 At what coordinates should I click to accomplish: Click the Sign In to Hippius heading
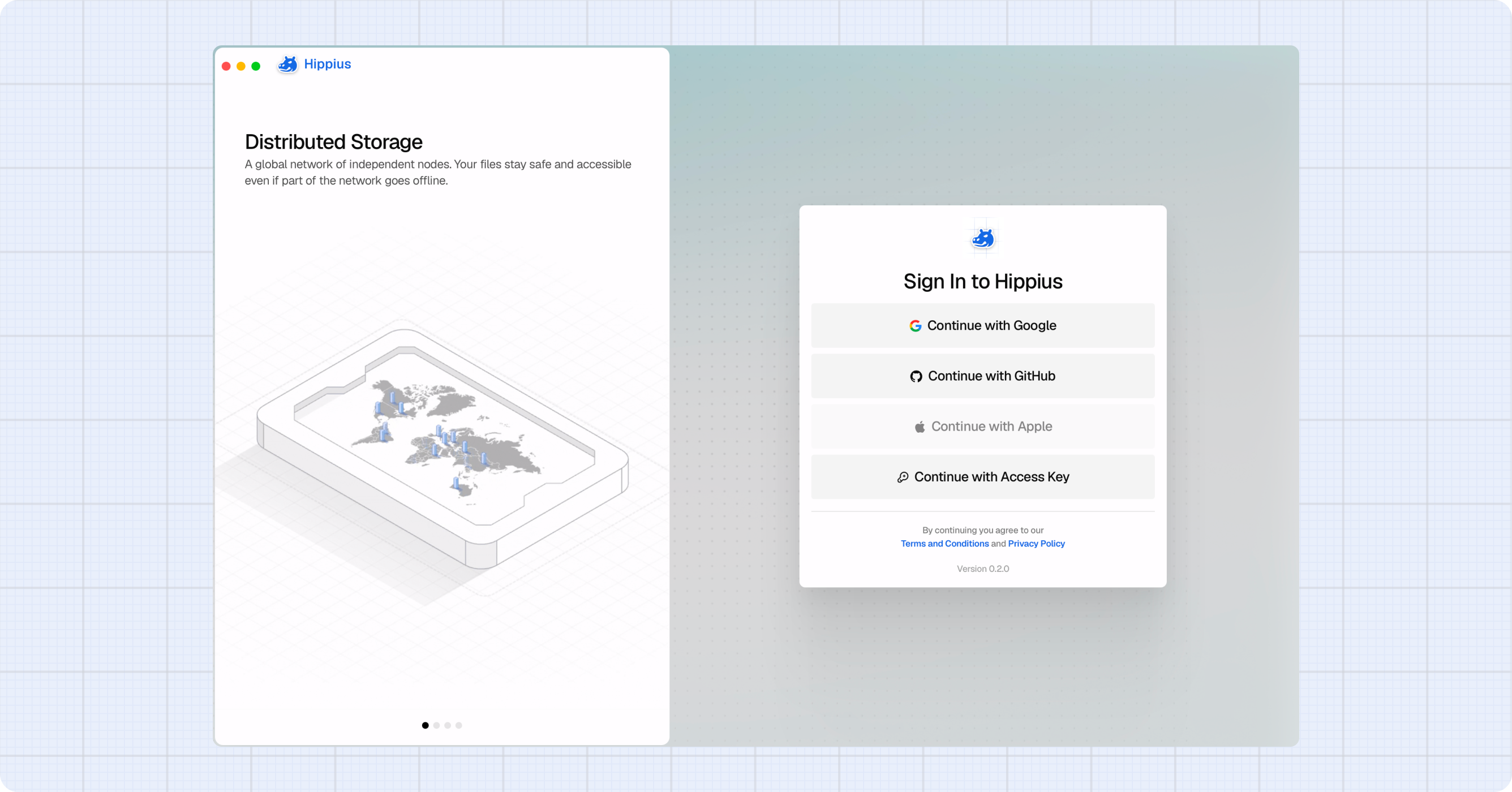pos(982,282)
